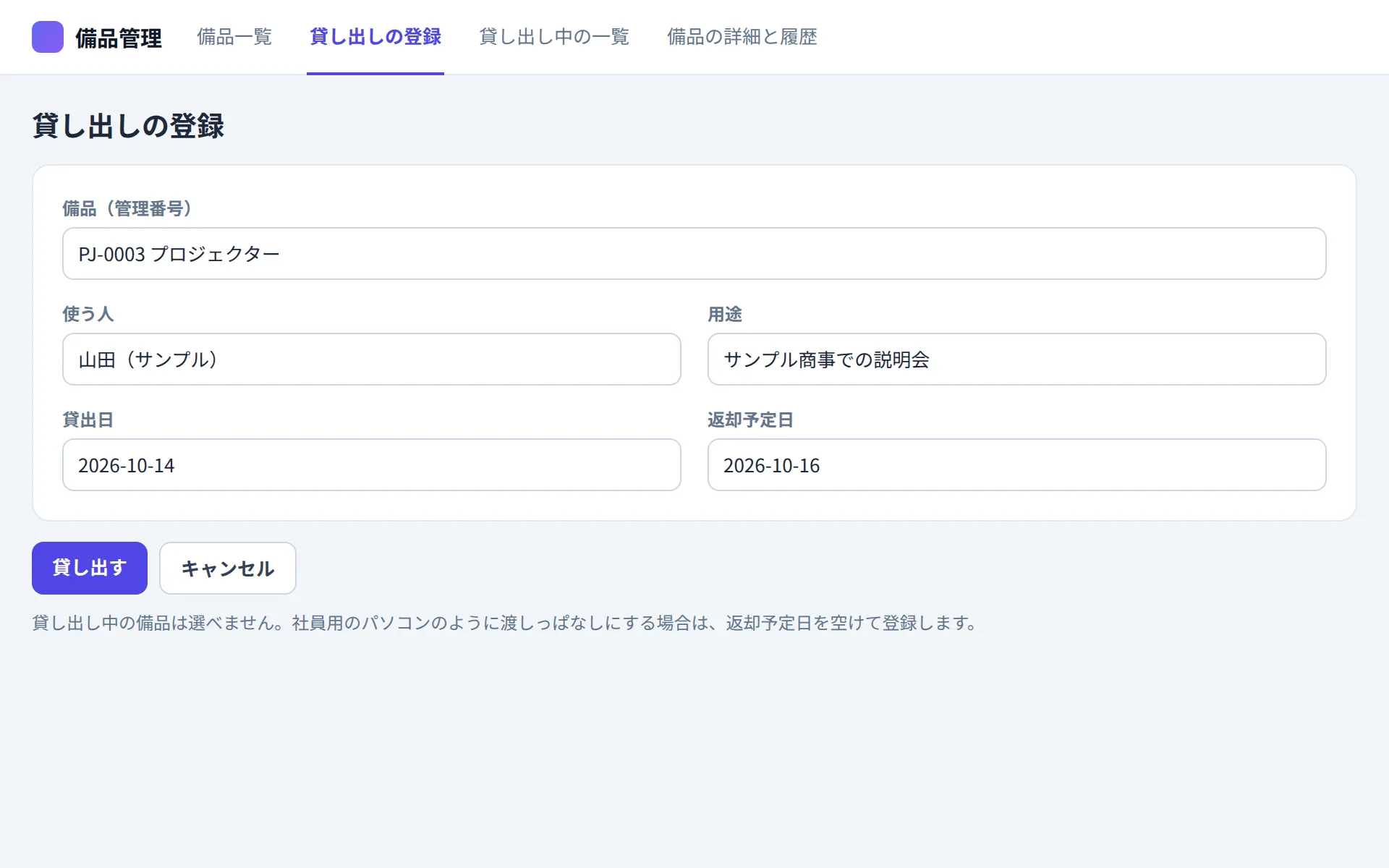
Task: Click the 使う人 label
Action: click(x=88, y=314)
